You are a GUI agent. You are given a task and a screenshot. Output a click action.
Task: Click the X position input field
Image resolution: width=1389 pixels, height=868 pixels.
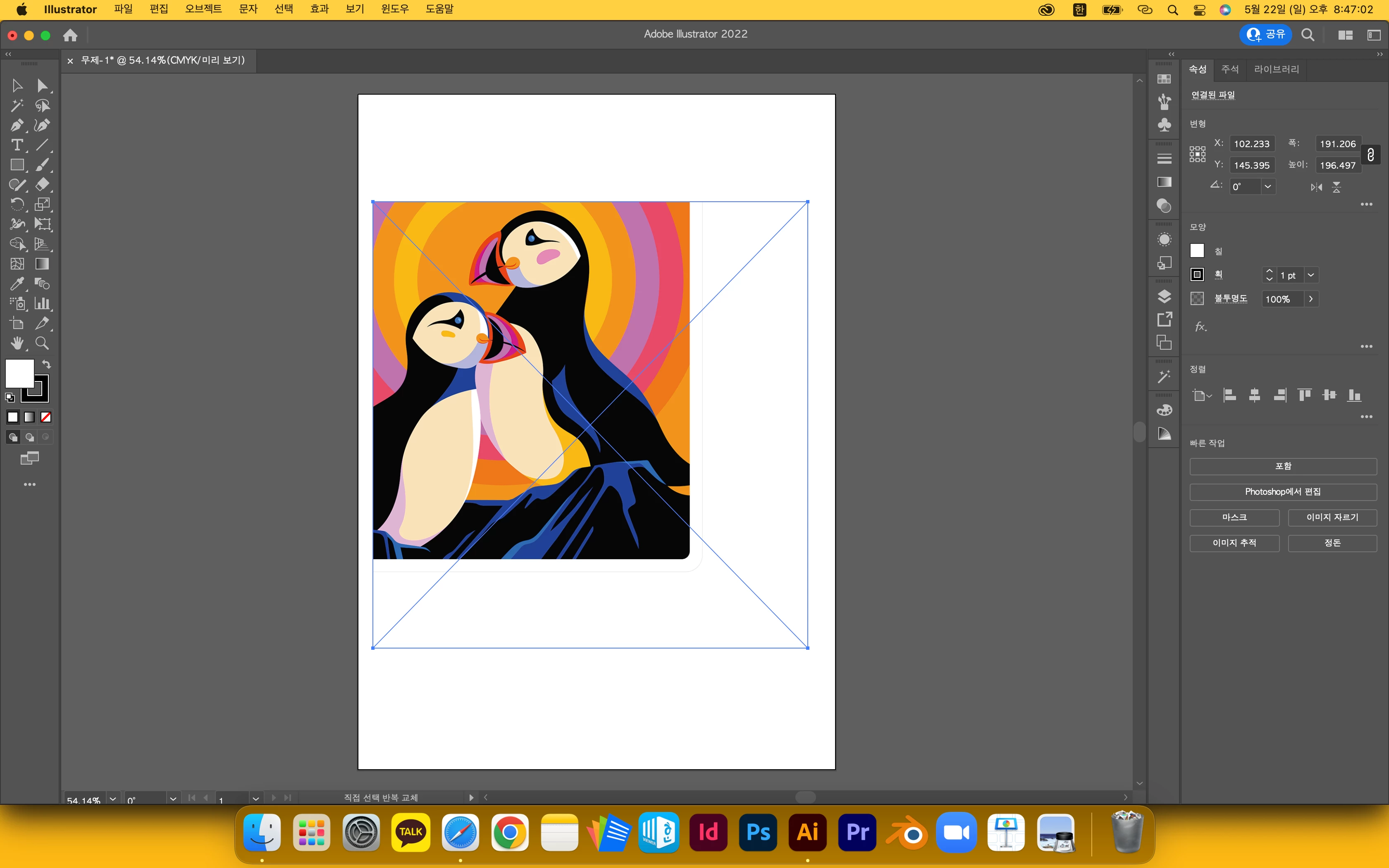pos(1252,143)
